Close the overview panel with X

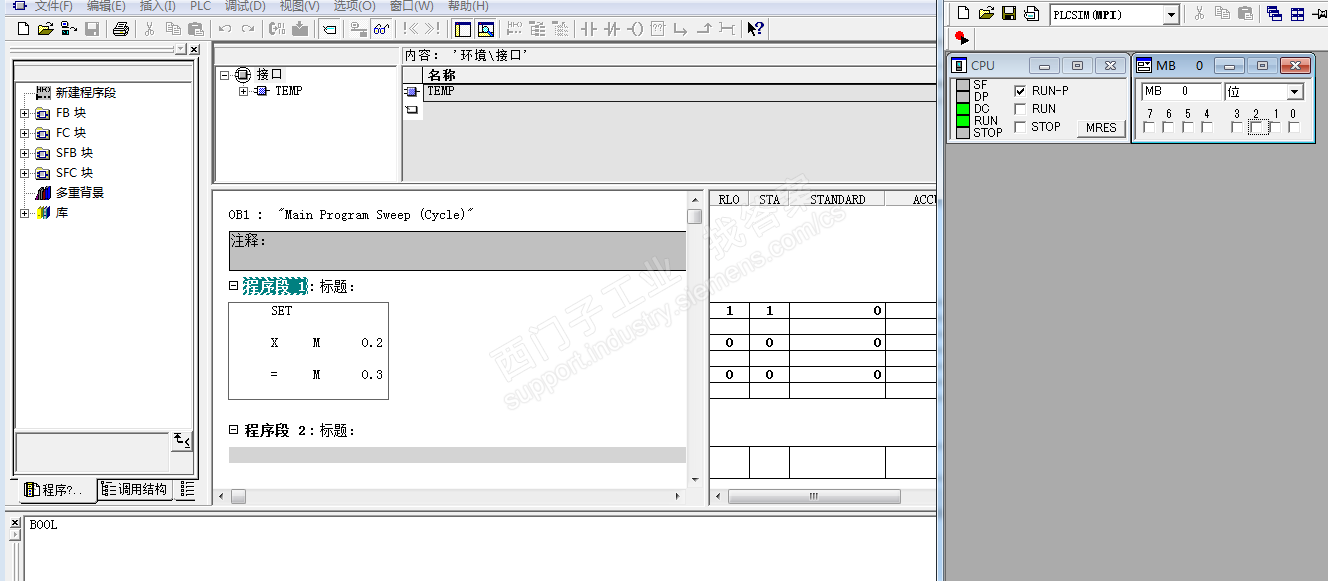coord(193,50)
